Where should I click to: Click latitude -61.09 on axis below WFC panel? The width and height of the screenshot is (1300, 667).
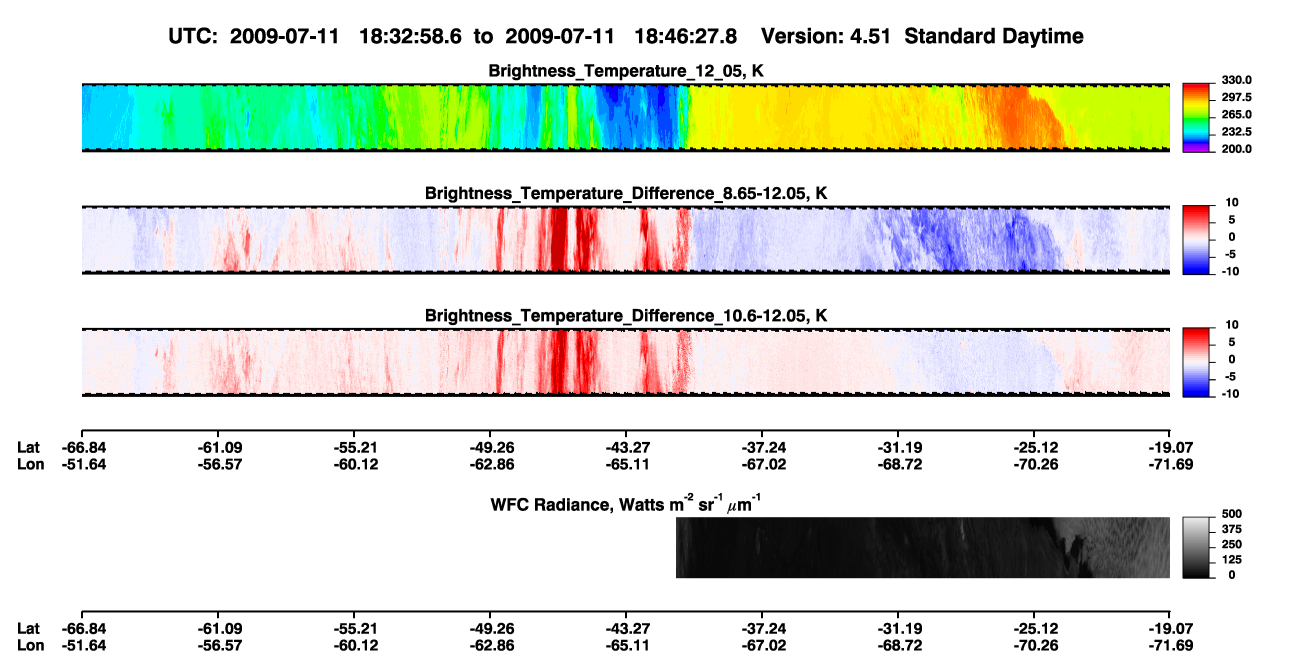[218, 629]
